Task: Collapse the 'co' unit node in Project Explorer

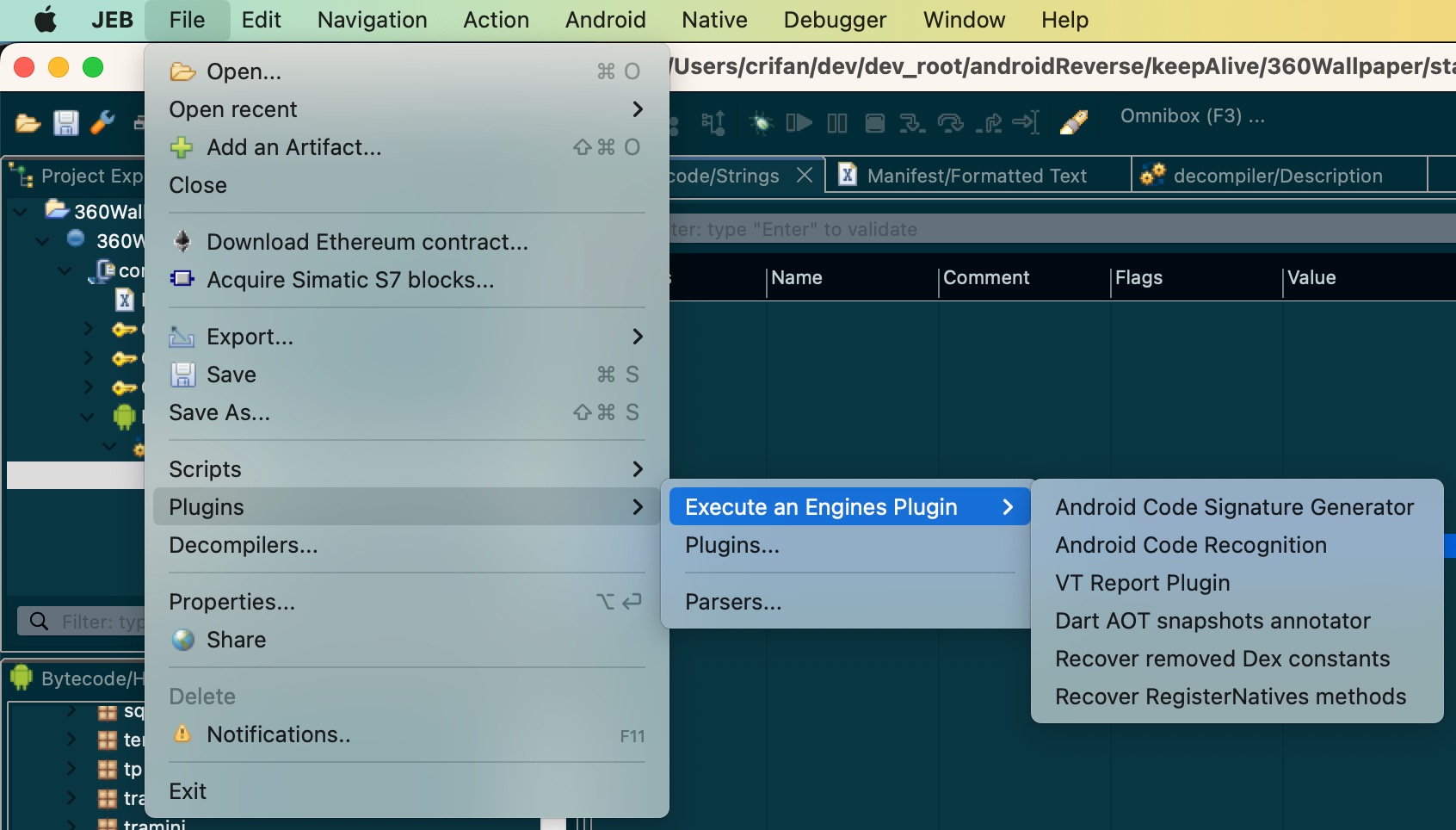Action: pos(65,270)
